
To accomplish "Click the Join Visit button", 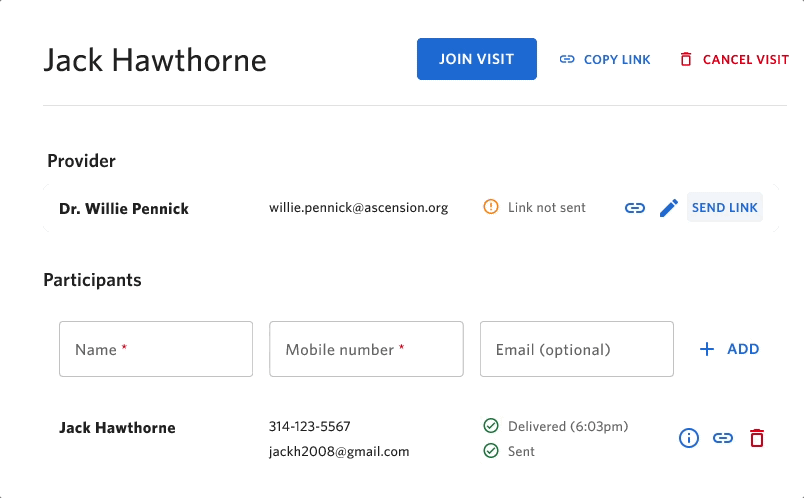I will (x=476, y=59).
